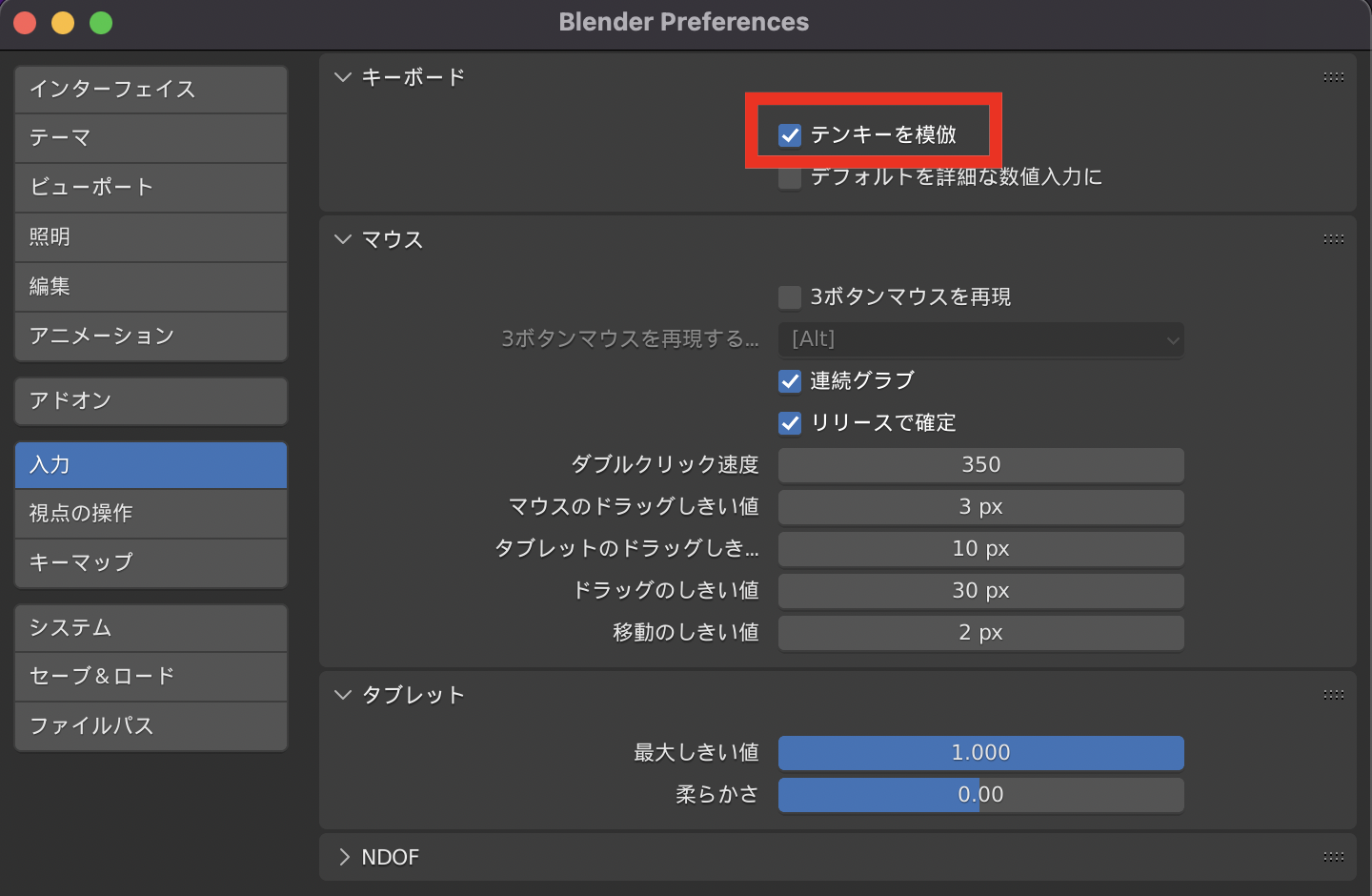Screen dimensions: 1372x896
Task: Open the キーマップ tab
Action: 151,563
